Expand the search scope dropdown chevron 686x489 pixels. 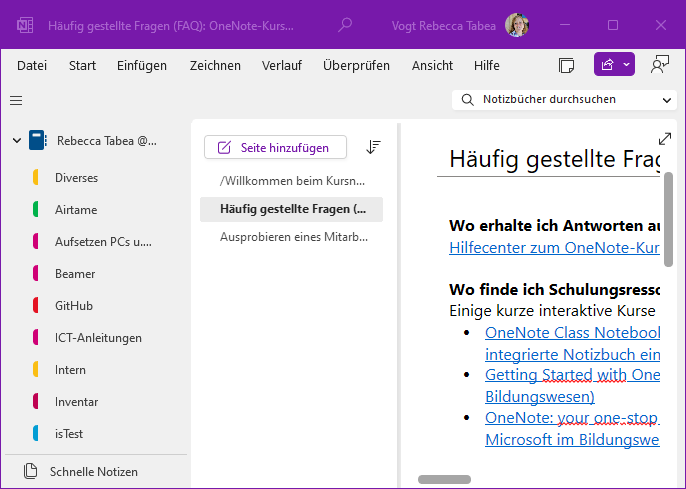[x=666, y=100]
